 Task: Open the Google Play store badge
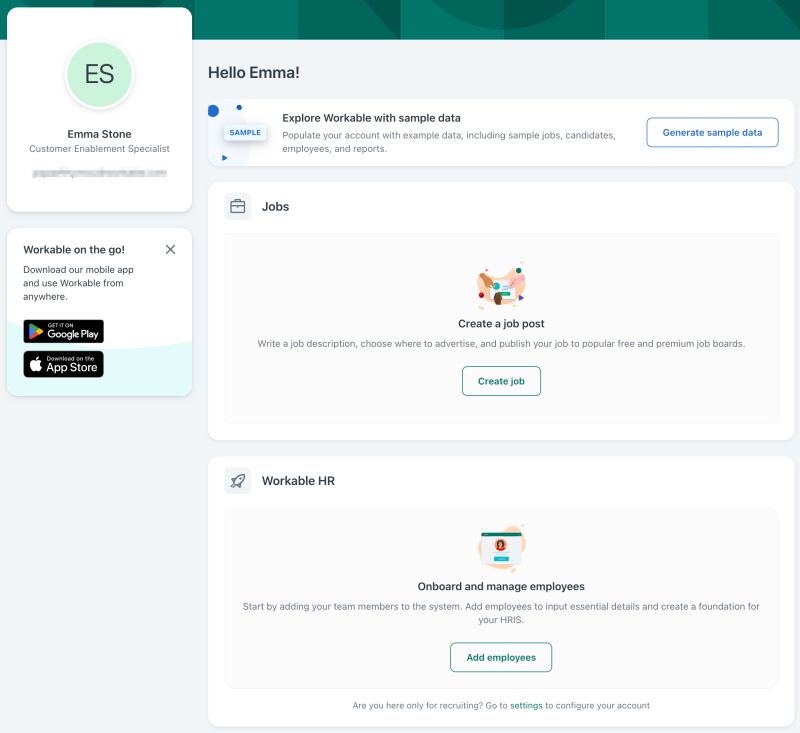63,331
